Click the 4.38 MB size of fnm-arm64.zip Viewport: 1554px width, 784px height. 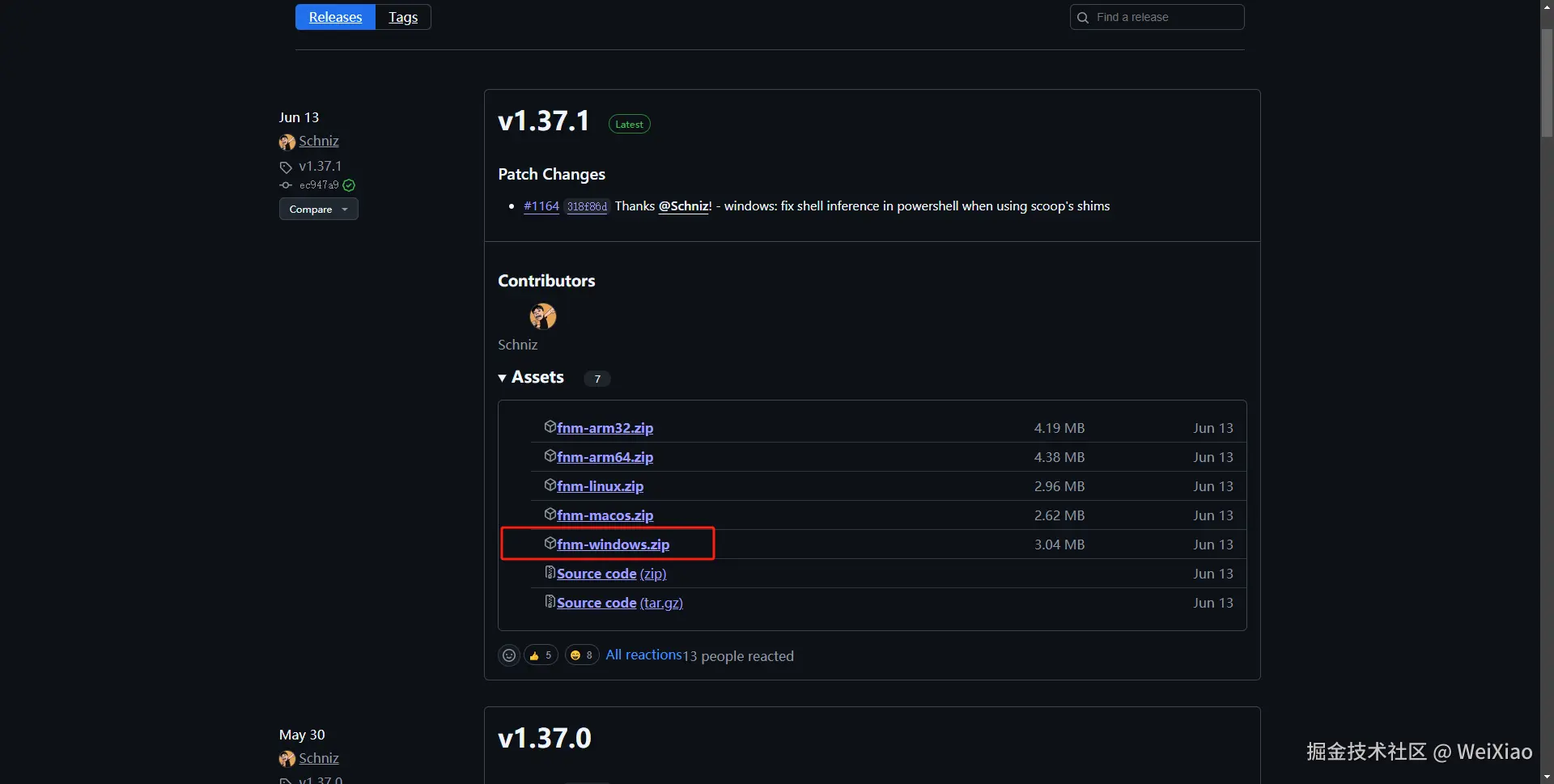[1059, 457]
